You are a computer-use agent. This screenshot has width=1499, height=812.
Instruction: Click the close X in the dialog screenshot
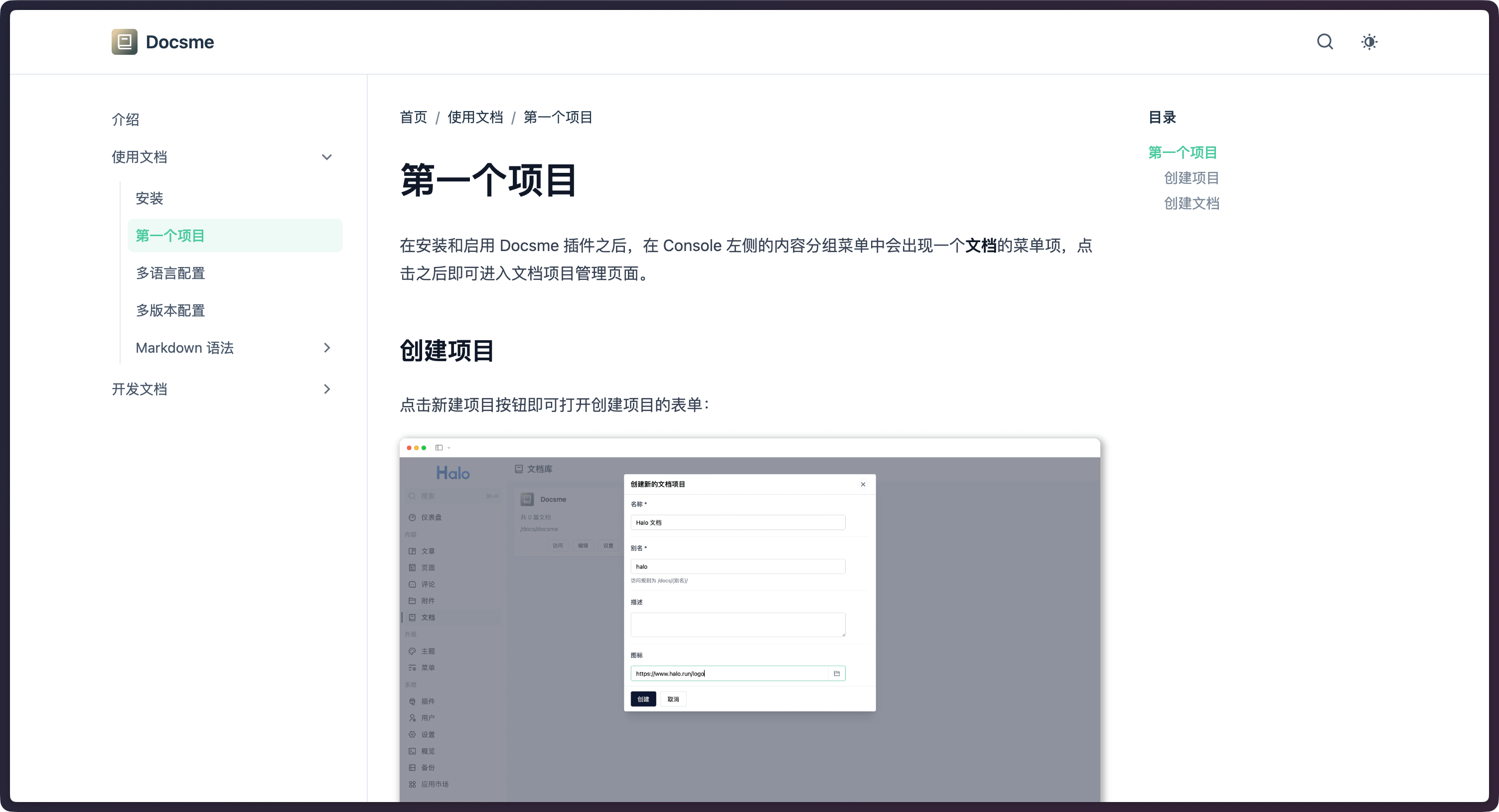pyautogui.click(x=863, y=485)
